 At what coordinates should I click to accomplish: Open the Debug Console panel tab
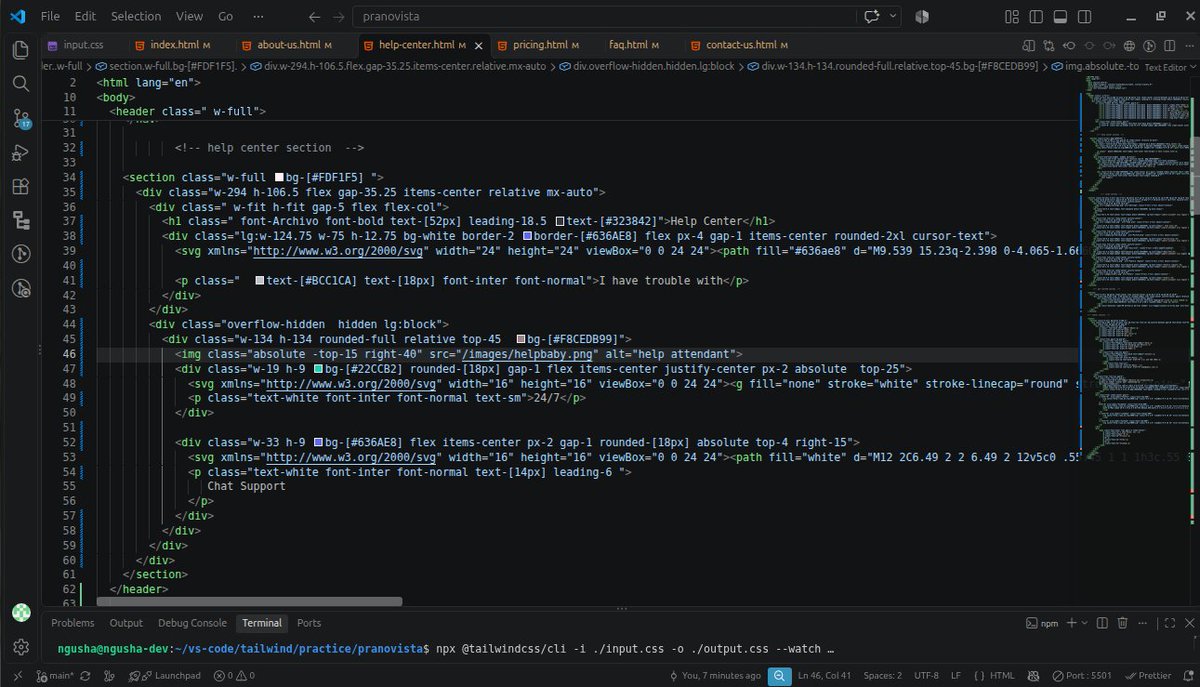click(x=192, y=623)
